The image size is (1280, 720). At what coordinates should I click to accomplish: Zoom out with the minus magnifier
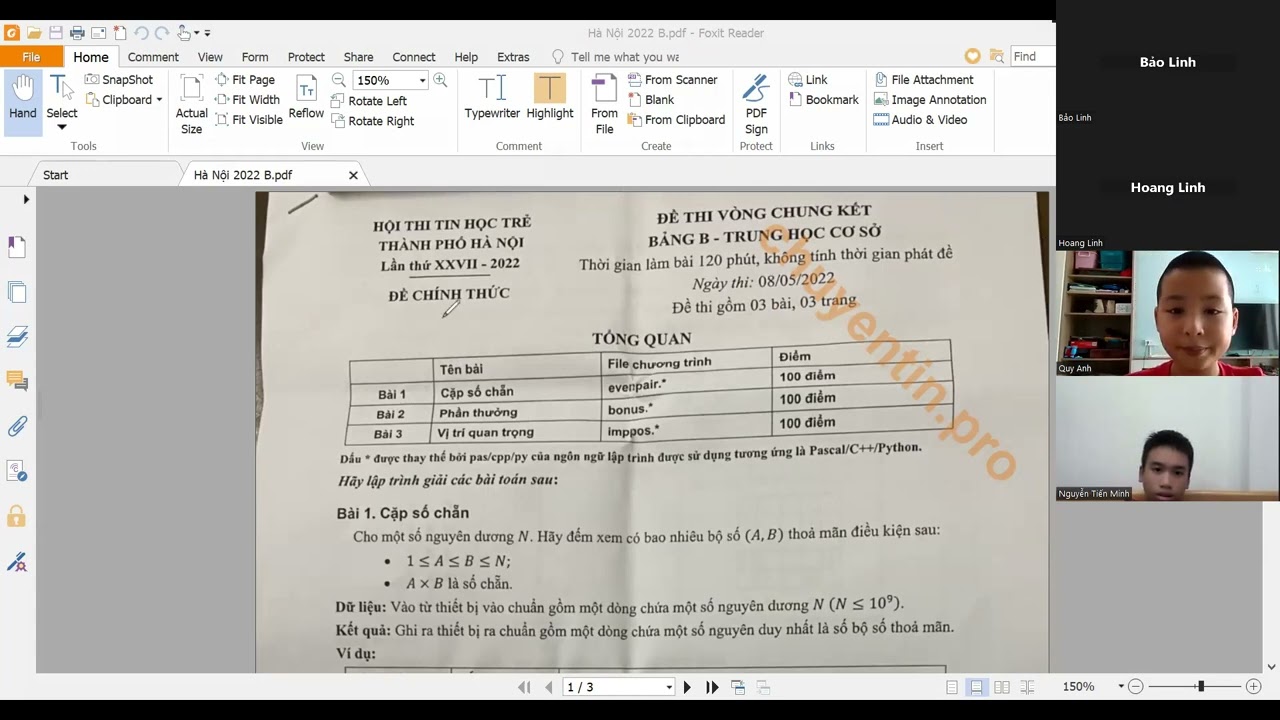click(x=339, y=80)
